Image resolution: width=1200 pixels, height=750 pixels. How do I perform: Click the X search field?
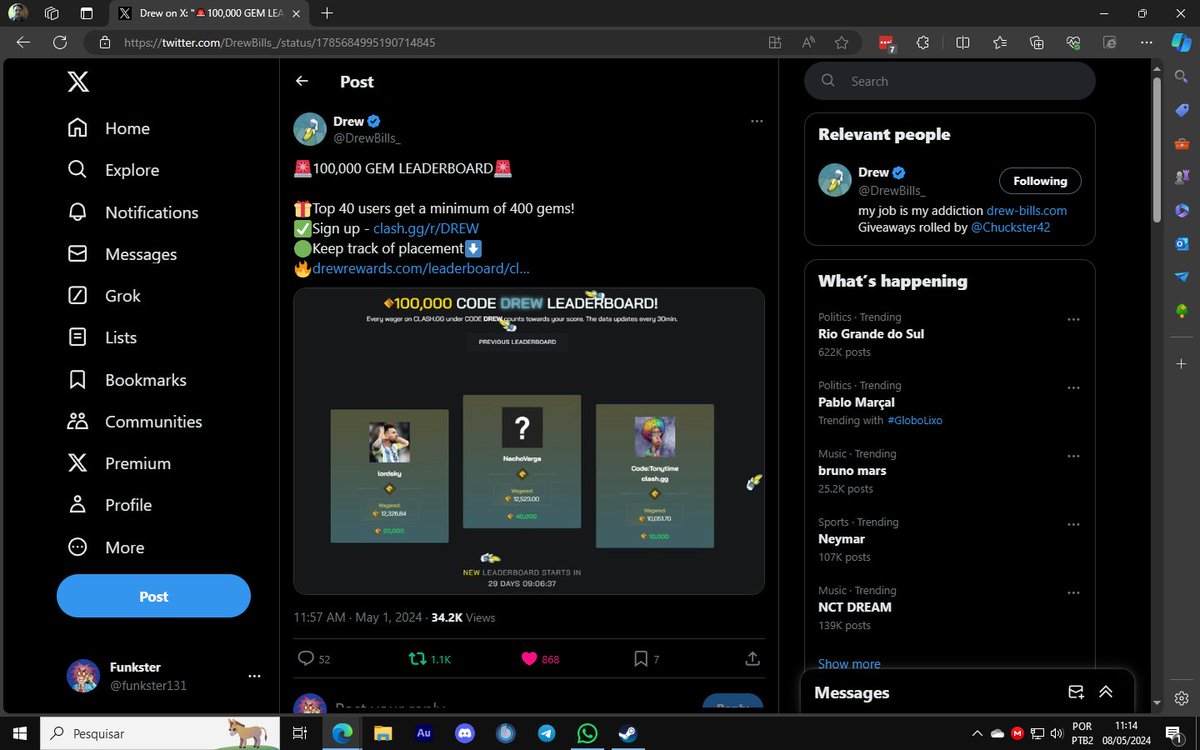coord(950,81)
